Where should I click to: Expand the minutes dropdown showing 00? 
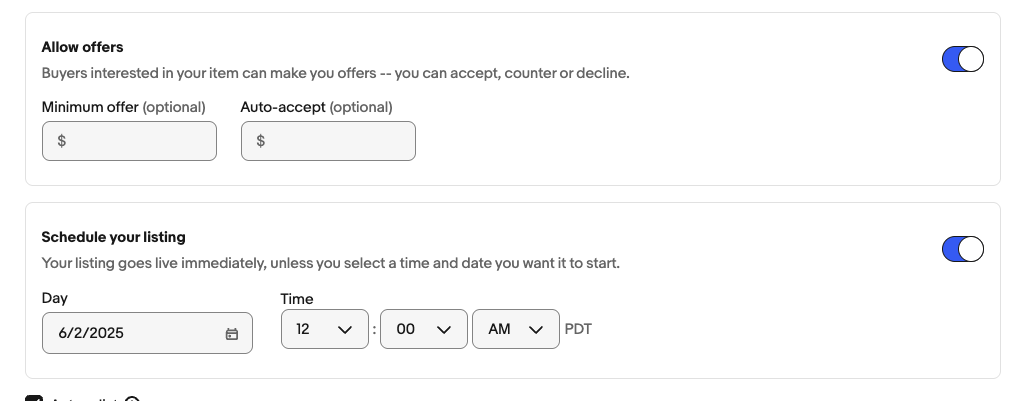tap(424, 329)
